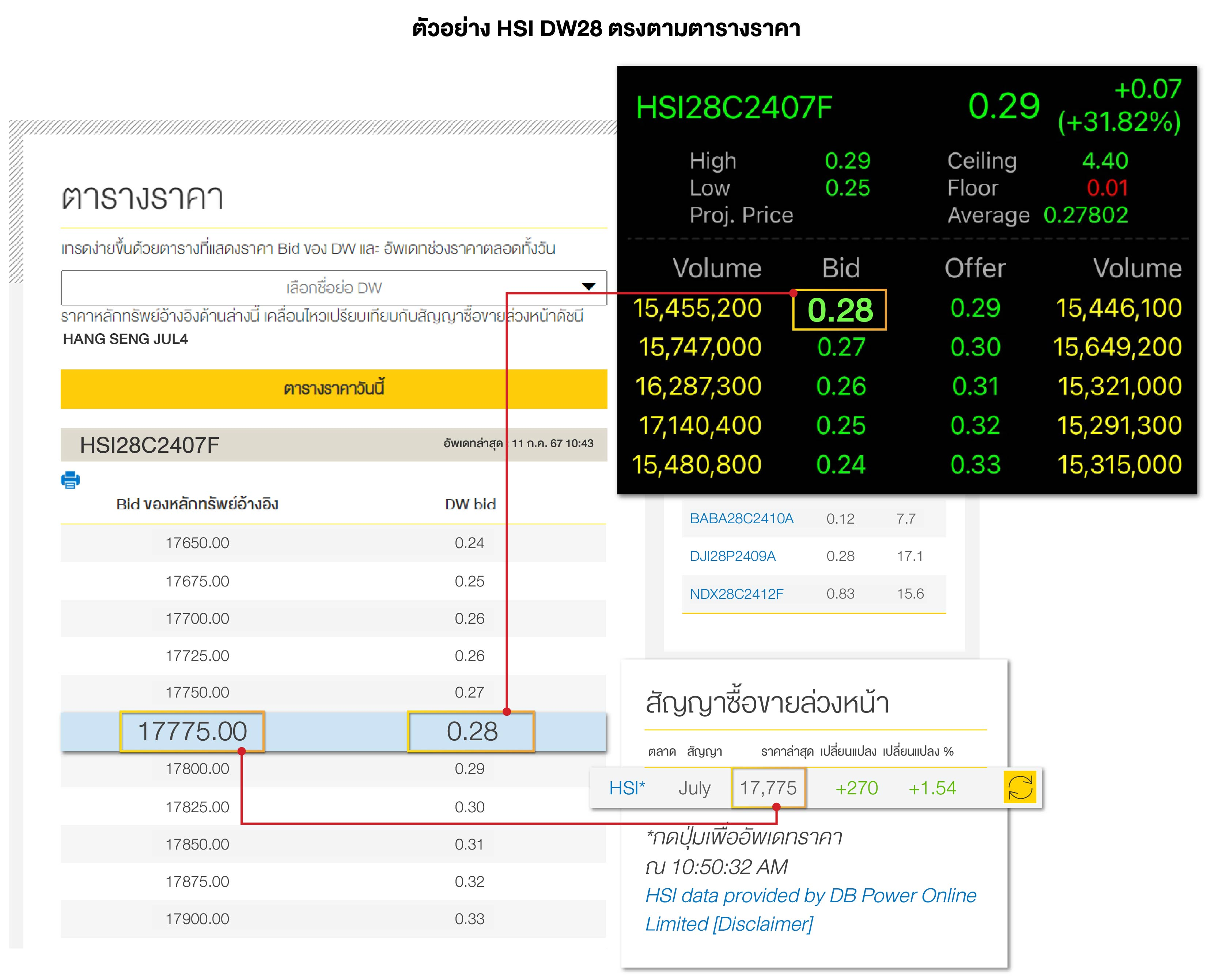This screenshot has width=1208, height=980.
Task: Open the DJI28P2409A link
Action: tap(732, 556)
